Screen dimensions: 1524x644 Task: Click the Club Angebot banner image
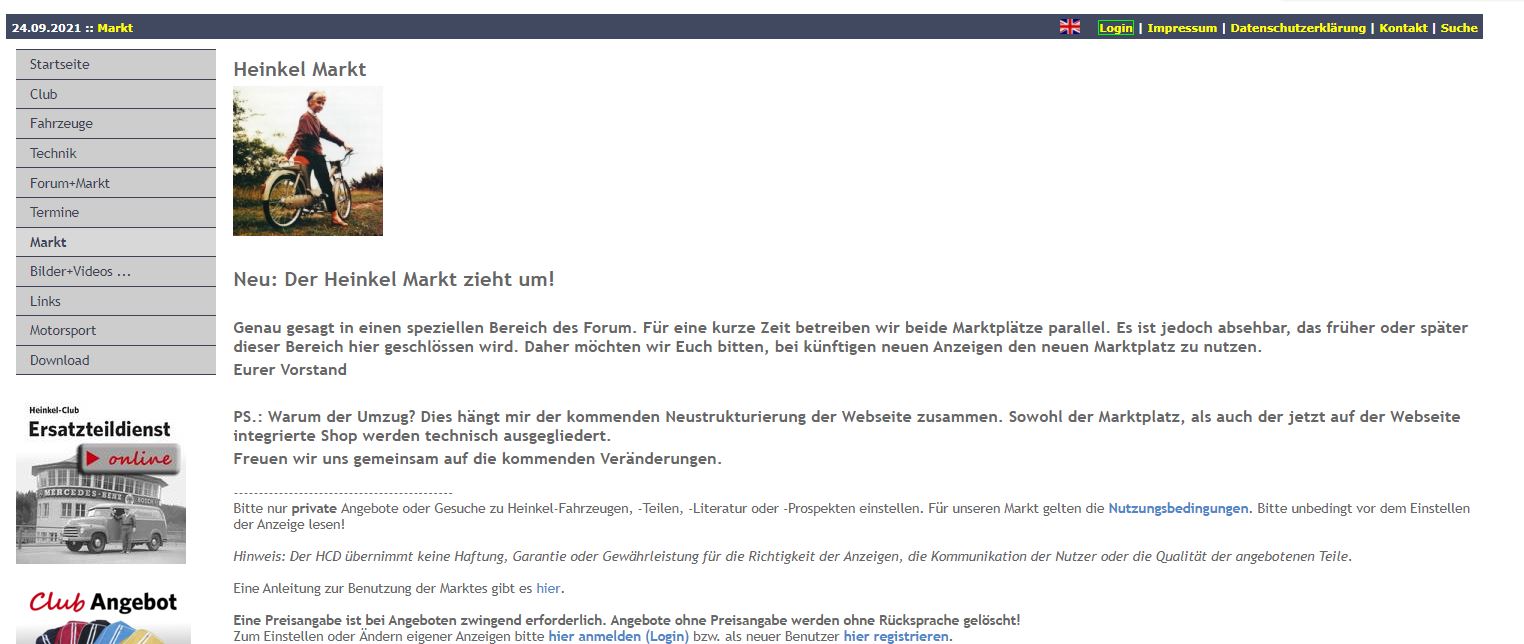pyautogui.click(x=103, y=615)
